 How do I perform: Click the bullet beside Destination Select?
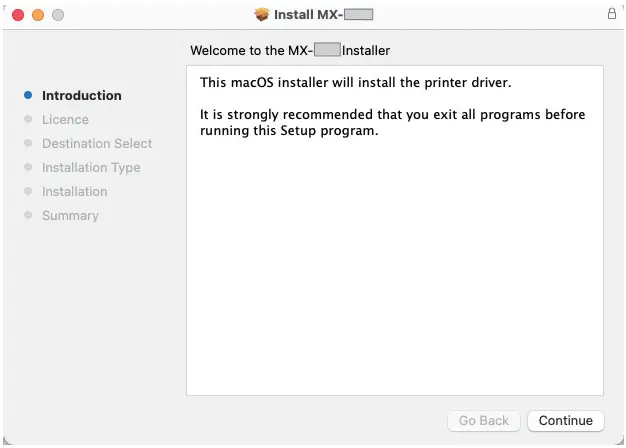(x=28, y=144)
